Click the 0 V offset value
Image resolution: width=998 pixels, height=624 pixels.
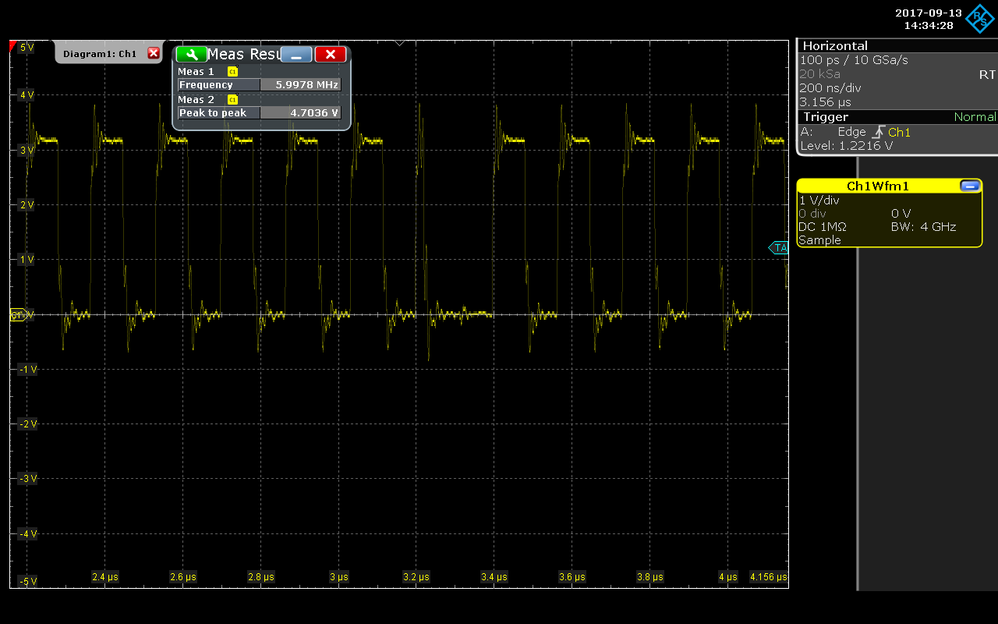click(901, 213)
